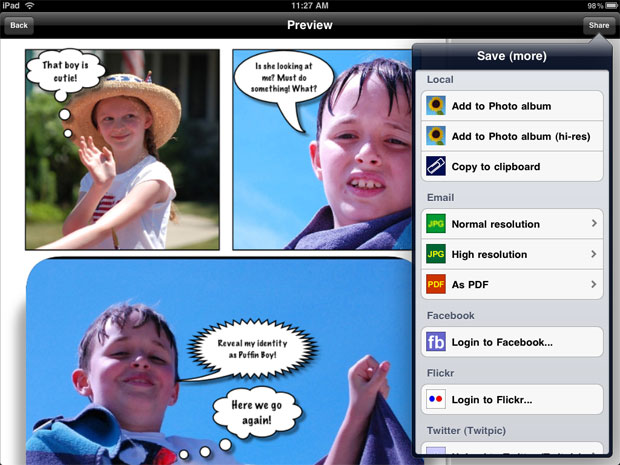Expand Normal resolution using its chevron

(594, 223)
